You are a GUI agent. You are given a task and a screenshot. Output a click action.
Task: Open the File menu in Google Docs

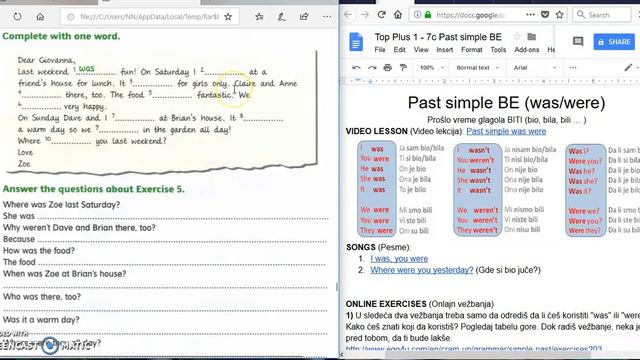(x=380, y=50)
